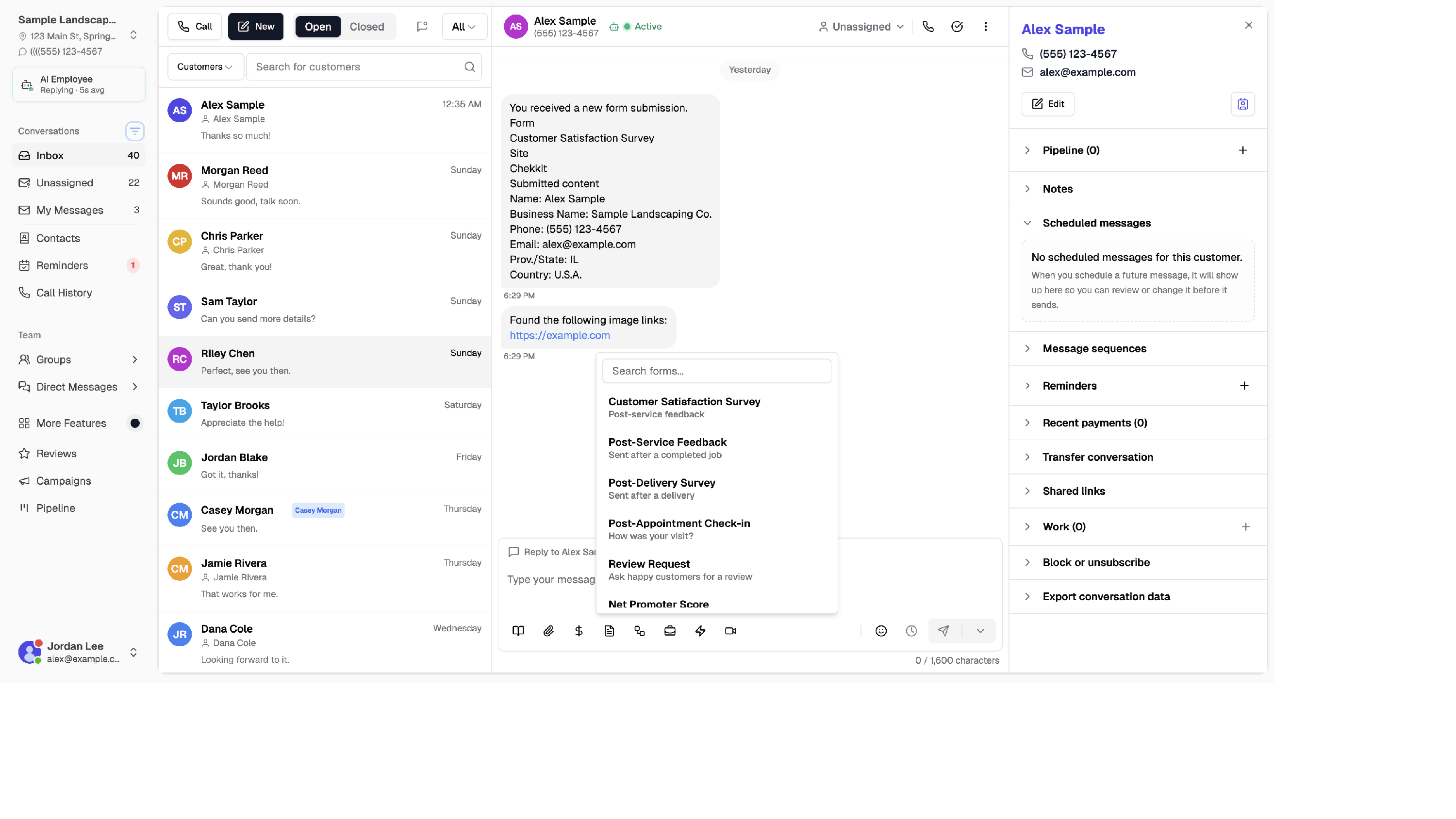
Task: Click the circular checkmark resolve icon
Action: (957, 27)
